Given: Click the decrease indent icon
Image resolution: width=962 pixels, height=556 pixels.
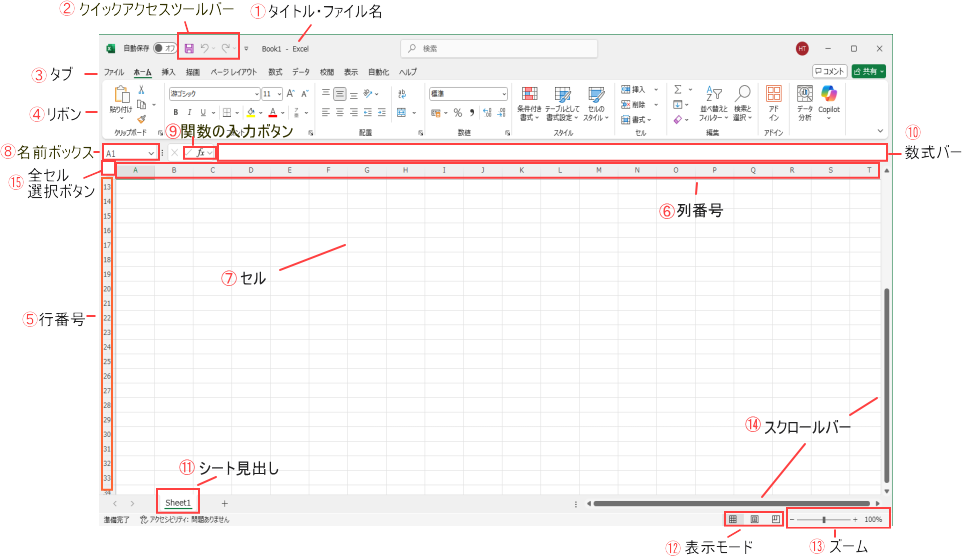Looking at the screenshot, I should 367,112.
